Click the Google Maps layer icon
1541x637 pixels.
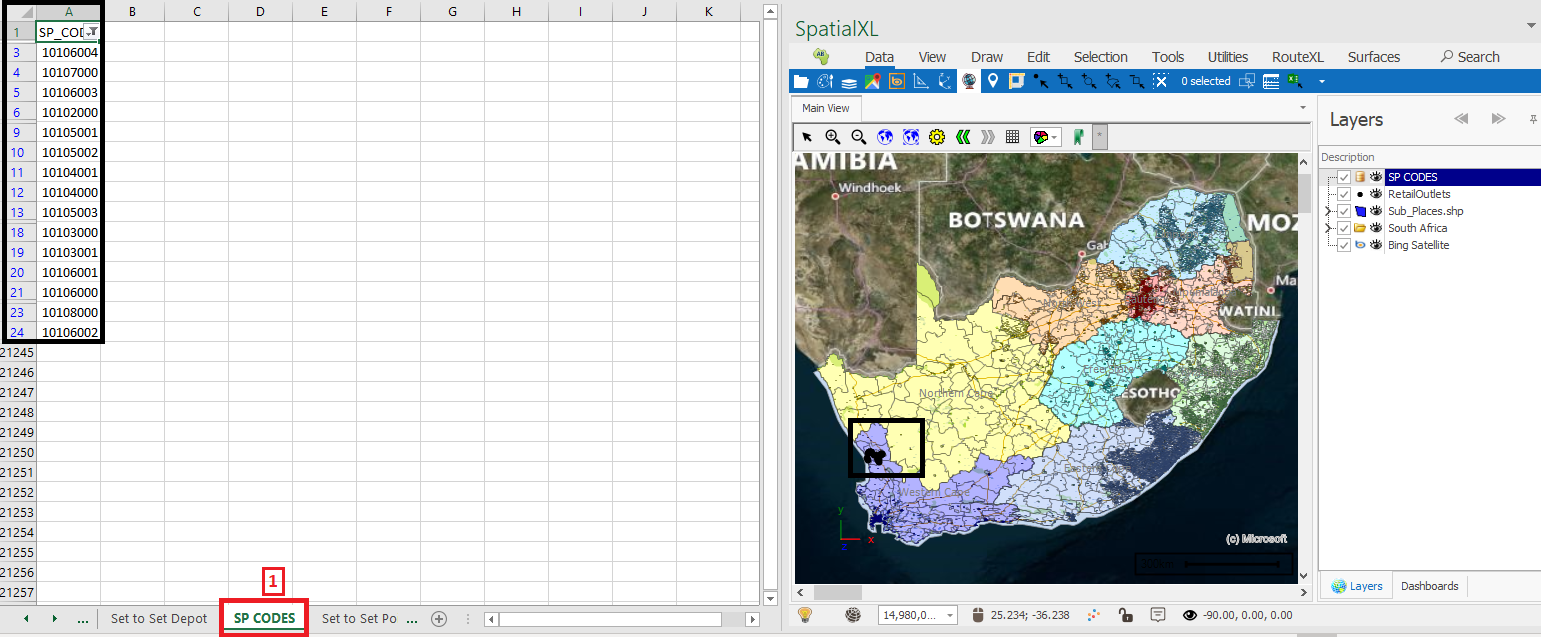[x=873, y=81]
